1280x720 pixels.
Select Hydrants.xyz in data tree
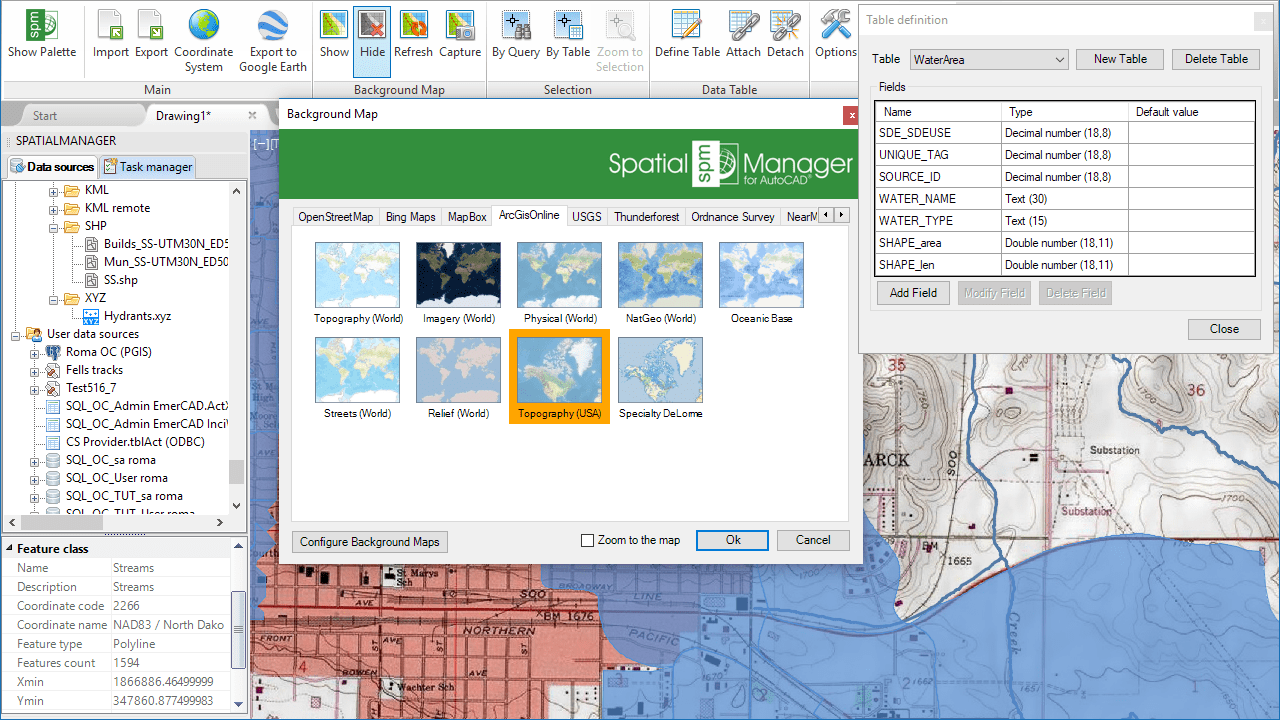(137, 316)
